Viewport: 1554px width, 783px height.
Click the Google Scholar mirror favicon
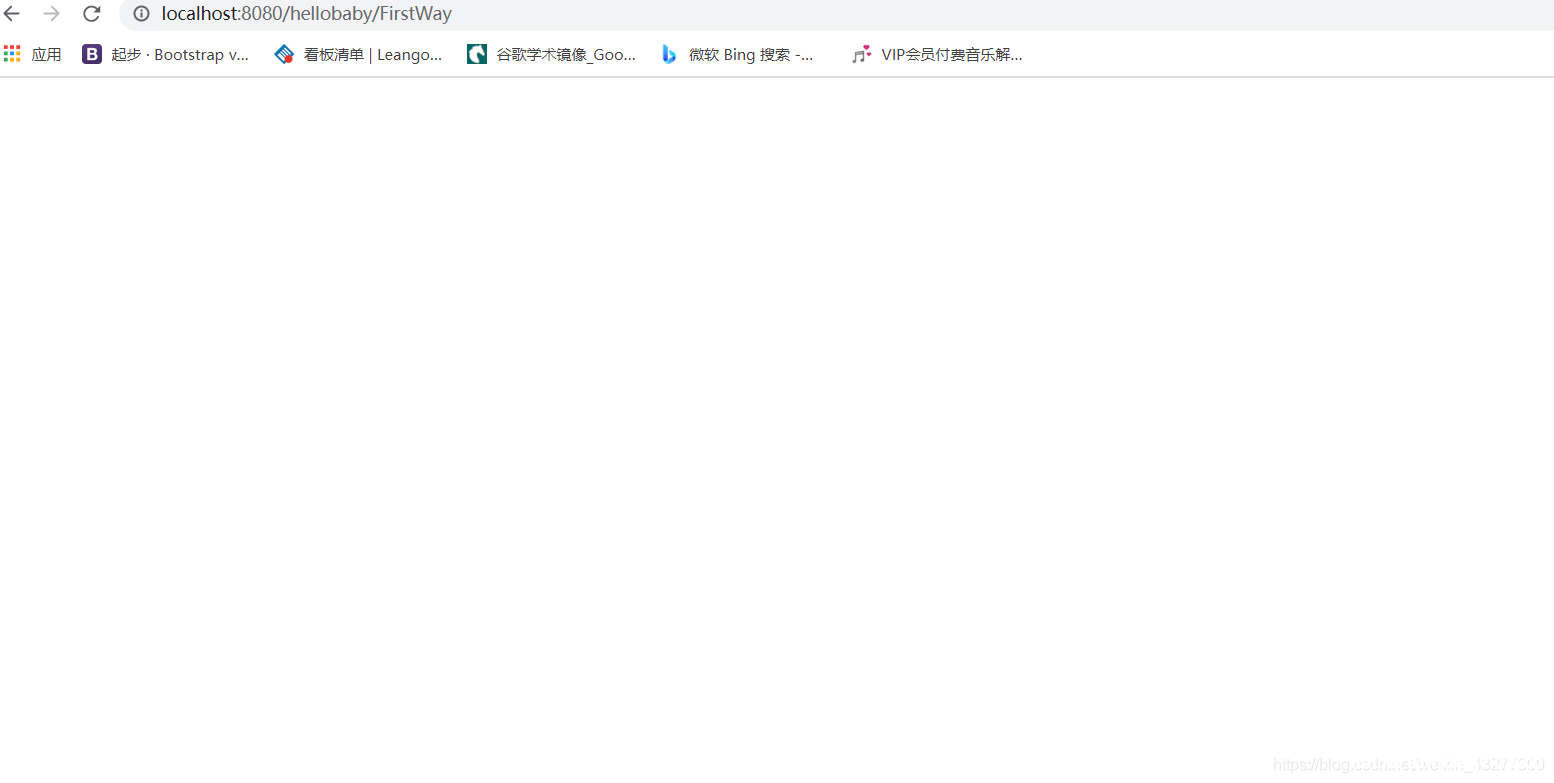(x=476, y=54)
